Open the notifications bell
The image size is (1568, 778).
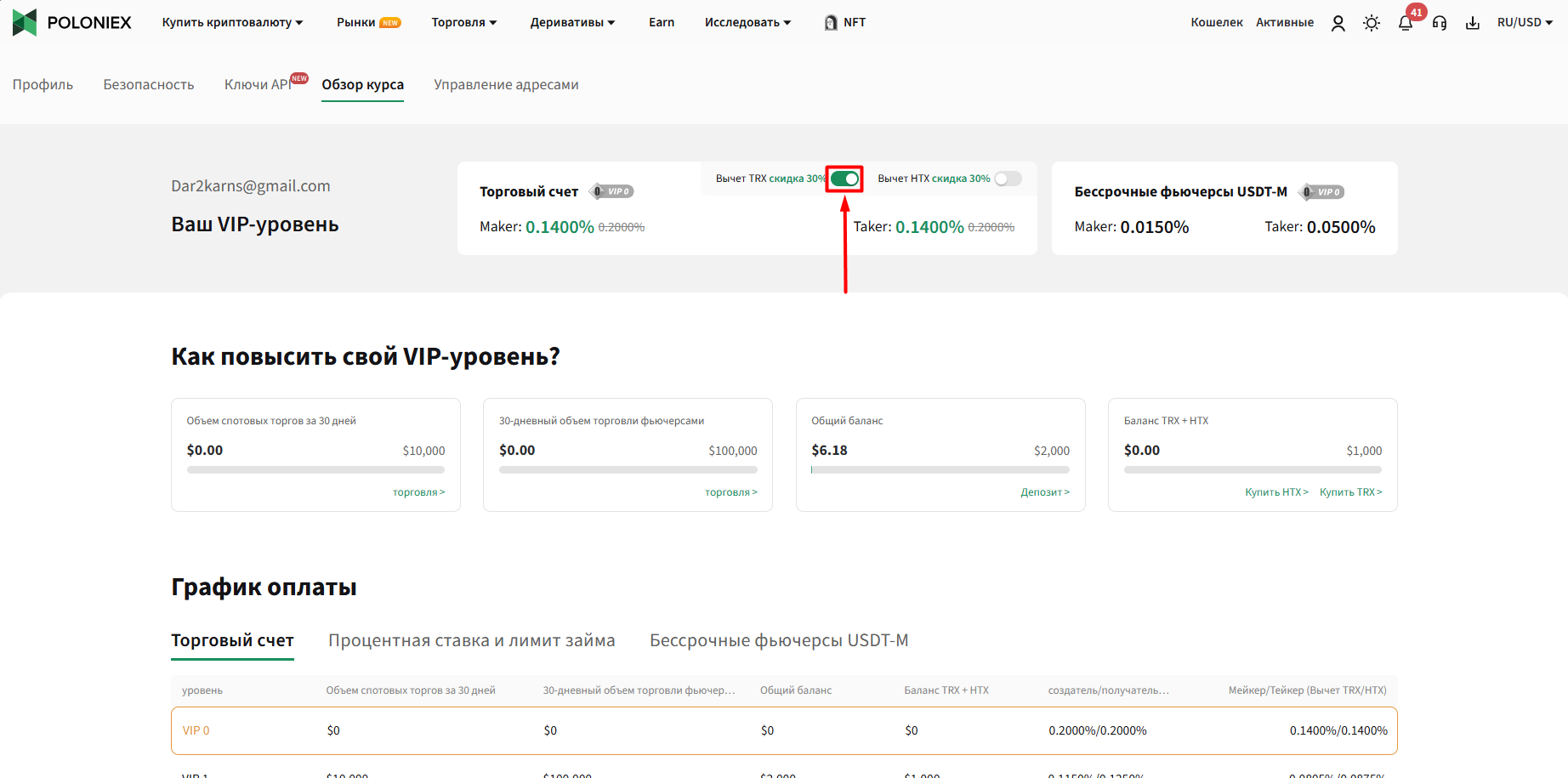[1405, 24]
